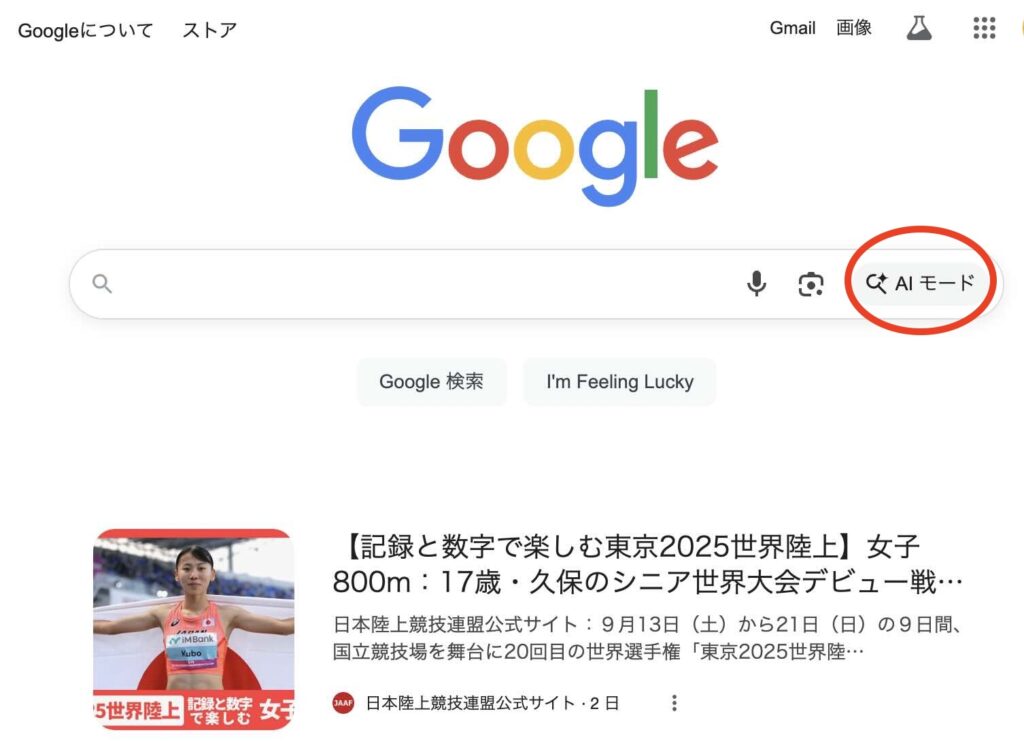
Task: Click the AI モード button
Action: pyautogui.click(x=920, y=283)
